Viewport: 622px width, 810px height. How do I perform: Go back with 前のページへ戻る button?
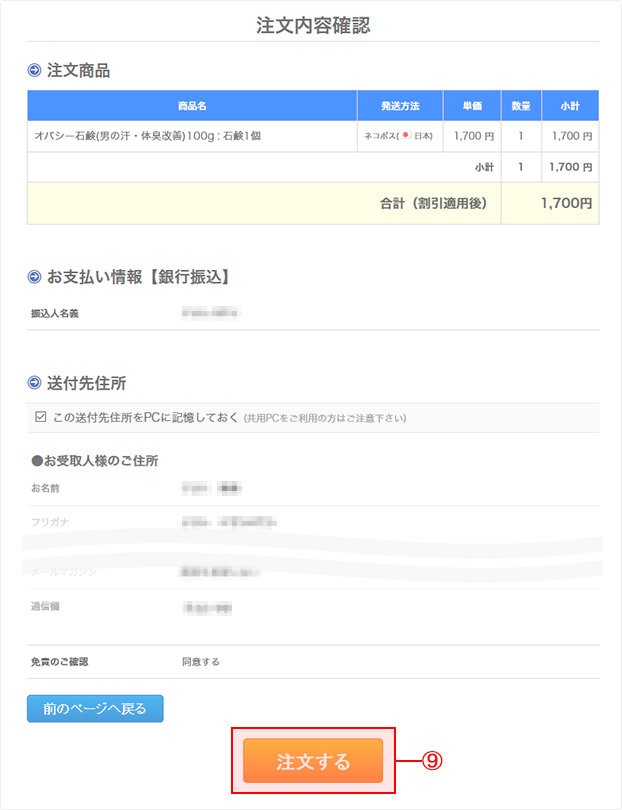click(x=95, y=709)
